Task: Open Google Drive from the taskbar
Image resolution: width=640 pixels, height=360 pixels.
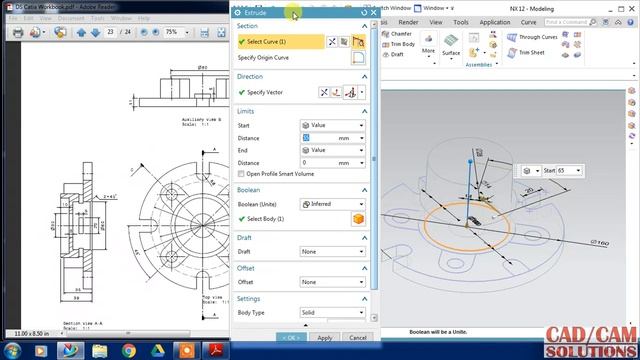Action: click(158, 351)
